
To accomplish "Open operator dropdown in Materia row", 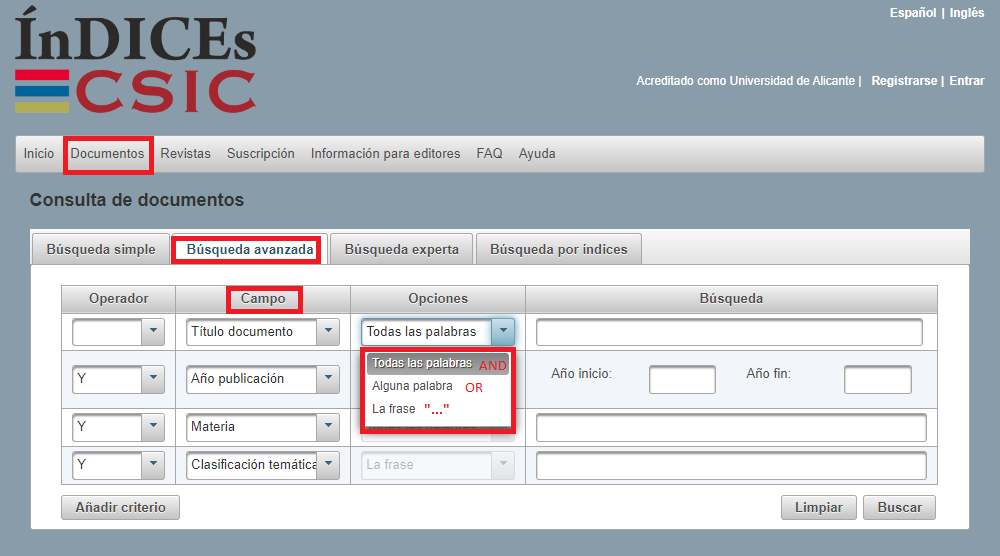I will pyautogui.click(x=119, y=427).
